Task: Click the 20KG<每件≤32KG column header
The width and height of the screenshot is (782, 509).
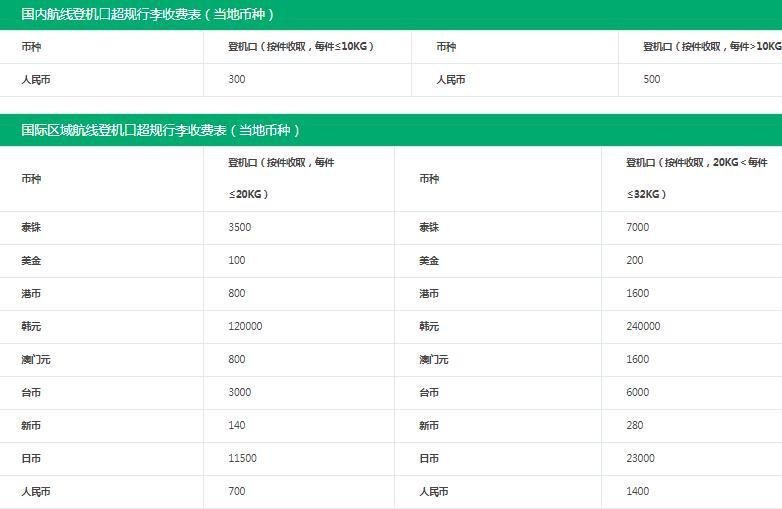Action: point(697,178)
